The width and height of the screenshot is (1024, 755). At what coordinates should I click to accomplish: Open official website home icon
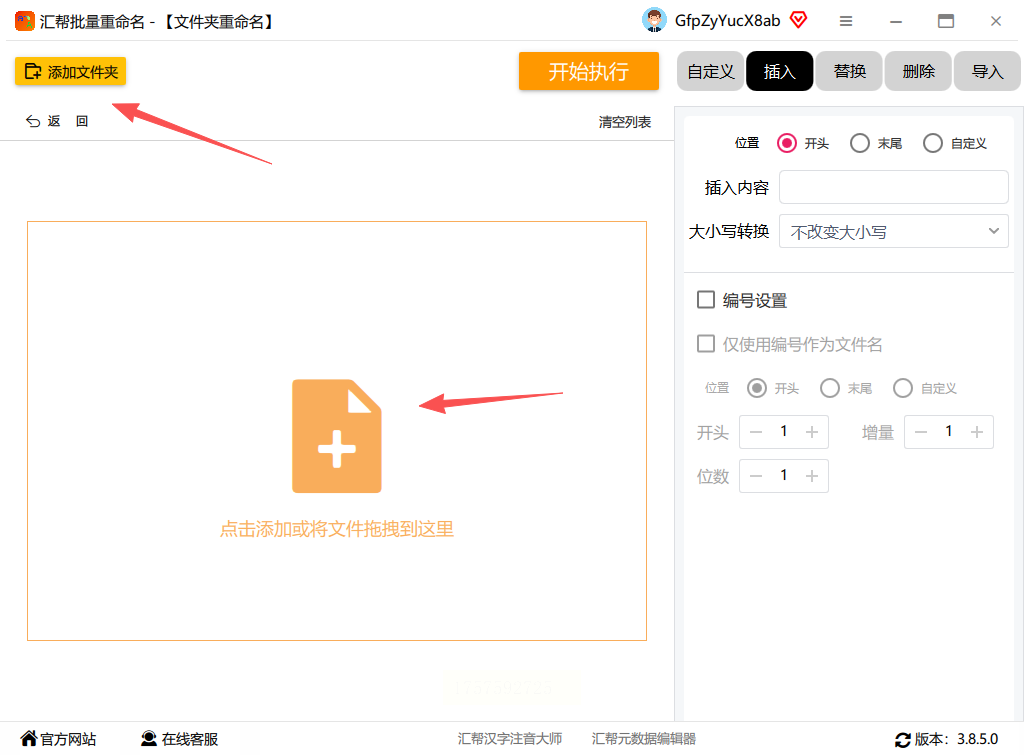(29, 738)
